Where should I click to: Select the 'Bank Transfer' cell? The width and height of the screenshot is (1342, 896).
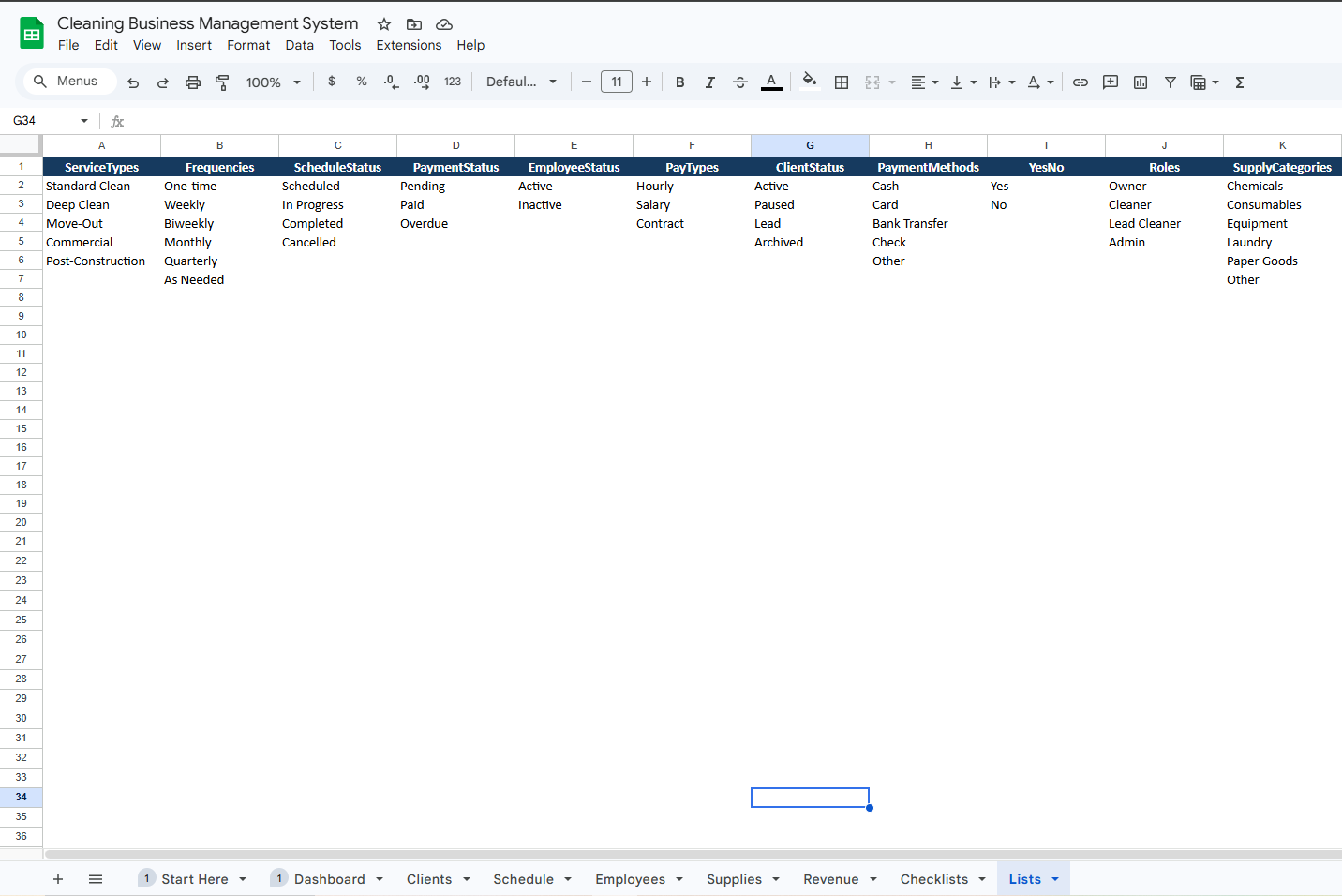click(x=928, y=223)
